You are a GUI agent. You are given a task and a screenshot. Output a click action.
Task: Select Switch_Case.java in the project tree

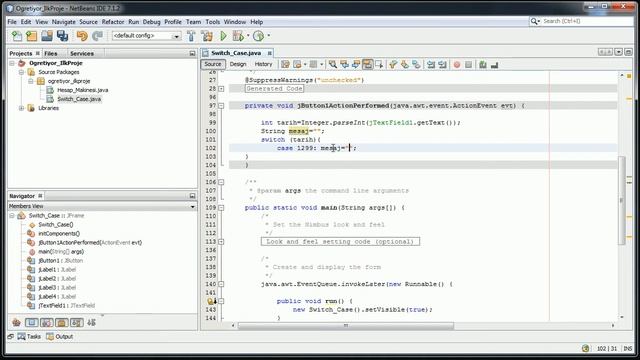(x=79, y=99)
